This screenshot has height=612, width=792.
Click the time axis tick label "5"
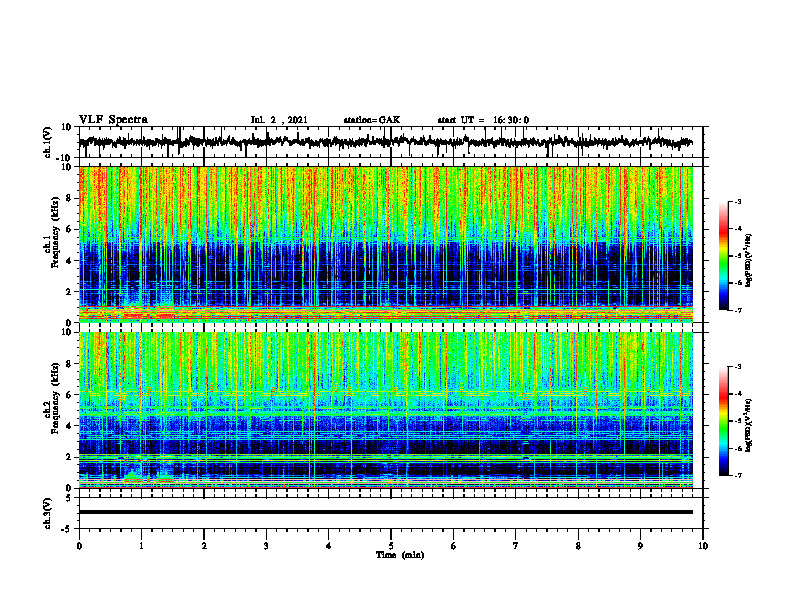click(391, 546)
